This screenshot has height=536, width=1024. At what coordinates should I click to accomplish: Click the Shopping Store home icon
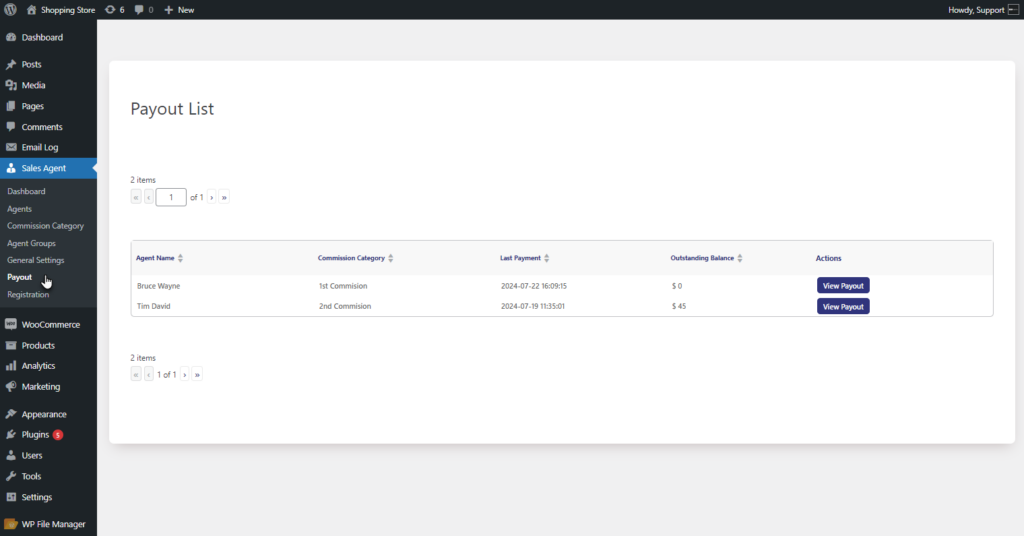(x=31, y=10)
